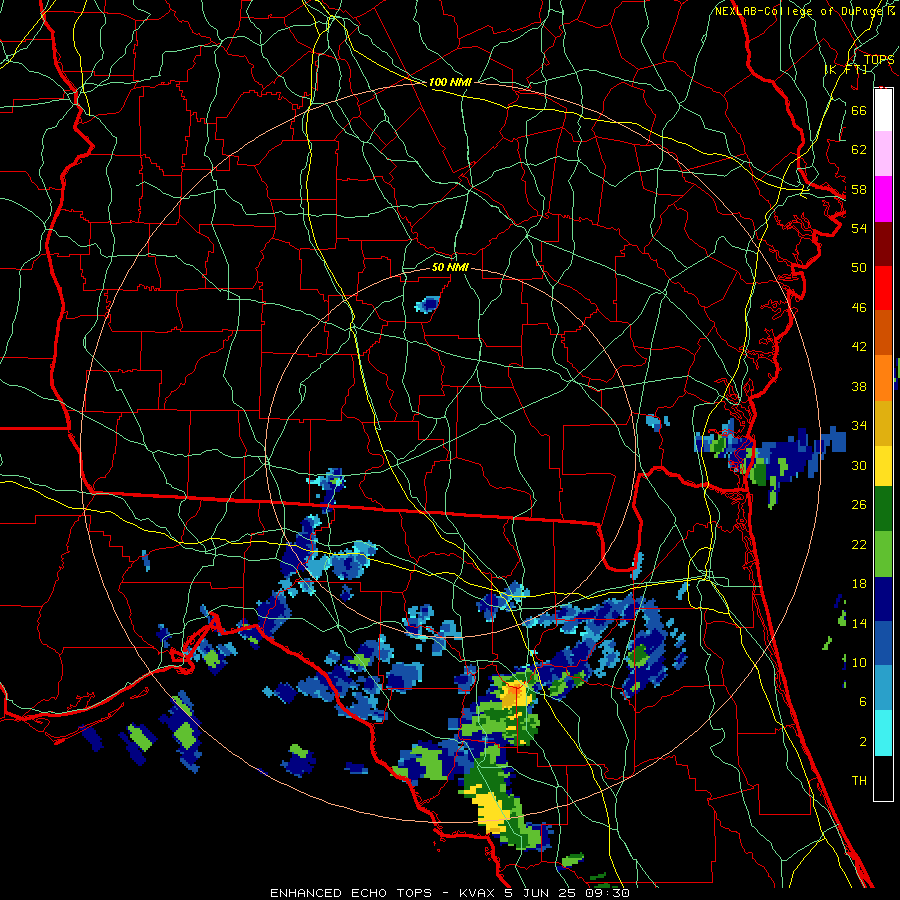This screenshot has width=900, height=900.
Task: Click the "26" legend value
Action: pyautogui.click(x=859, y=505)
